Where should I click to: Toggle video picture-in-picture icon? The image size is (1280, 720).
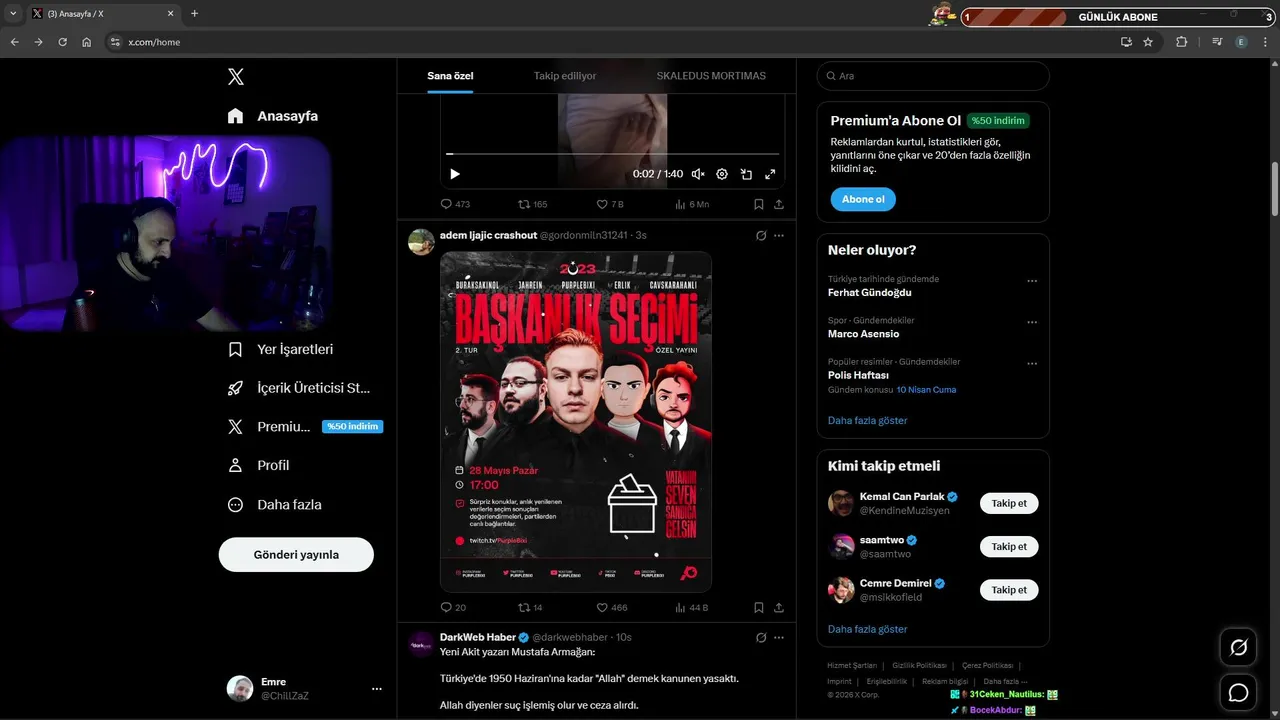746,174
